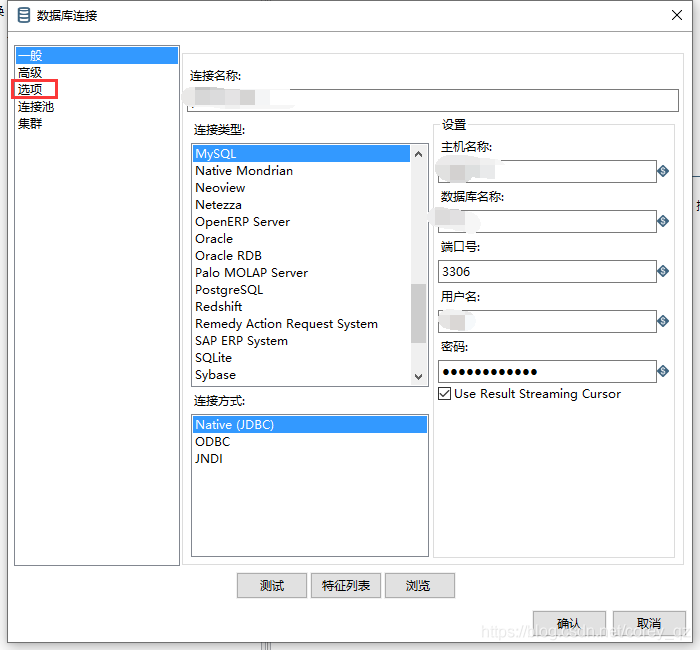Click the 连接名称 input field
Screen dimensions: 700x650
[x=433, y=100]
